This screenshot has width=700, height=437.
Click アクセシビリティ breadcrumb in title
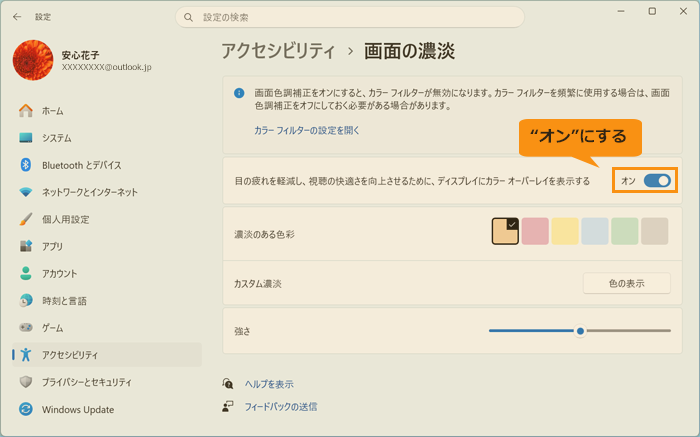click(278, 51)
